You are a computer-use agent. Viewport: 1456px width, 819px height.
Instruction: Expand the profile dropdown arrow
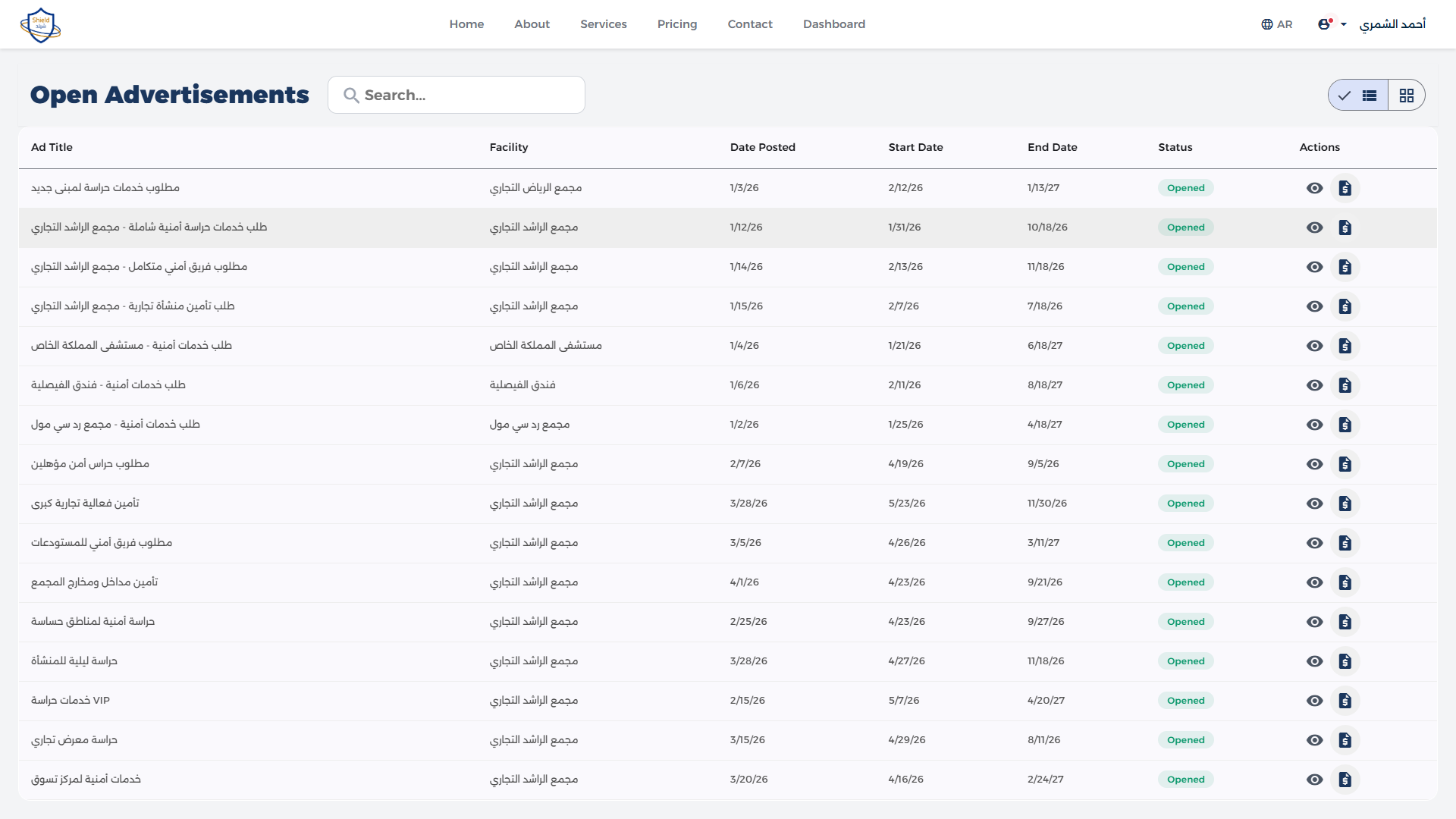(1344, 24)
